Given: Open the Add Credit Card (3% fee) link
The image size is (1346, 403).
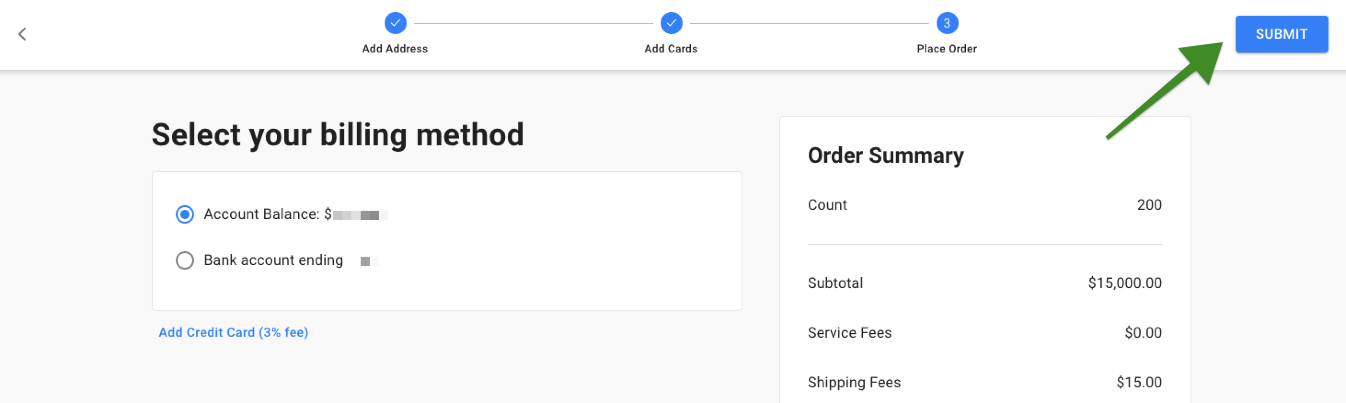Looking at the screenshot, I should click(233, 332).
